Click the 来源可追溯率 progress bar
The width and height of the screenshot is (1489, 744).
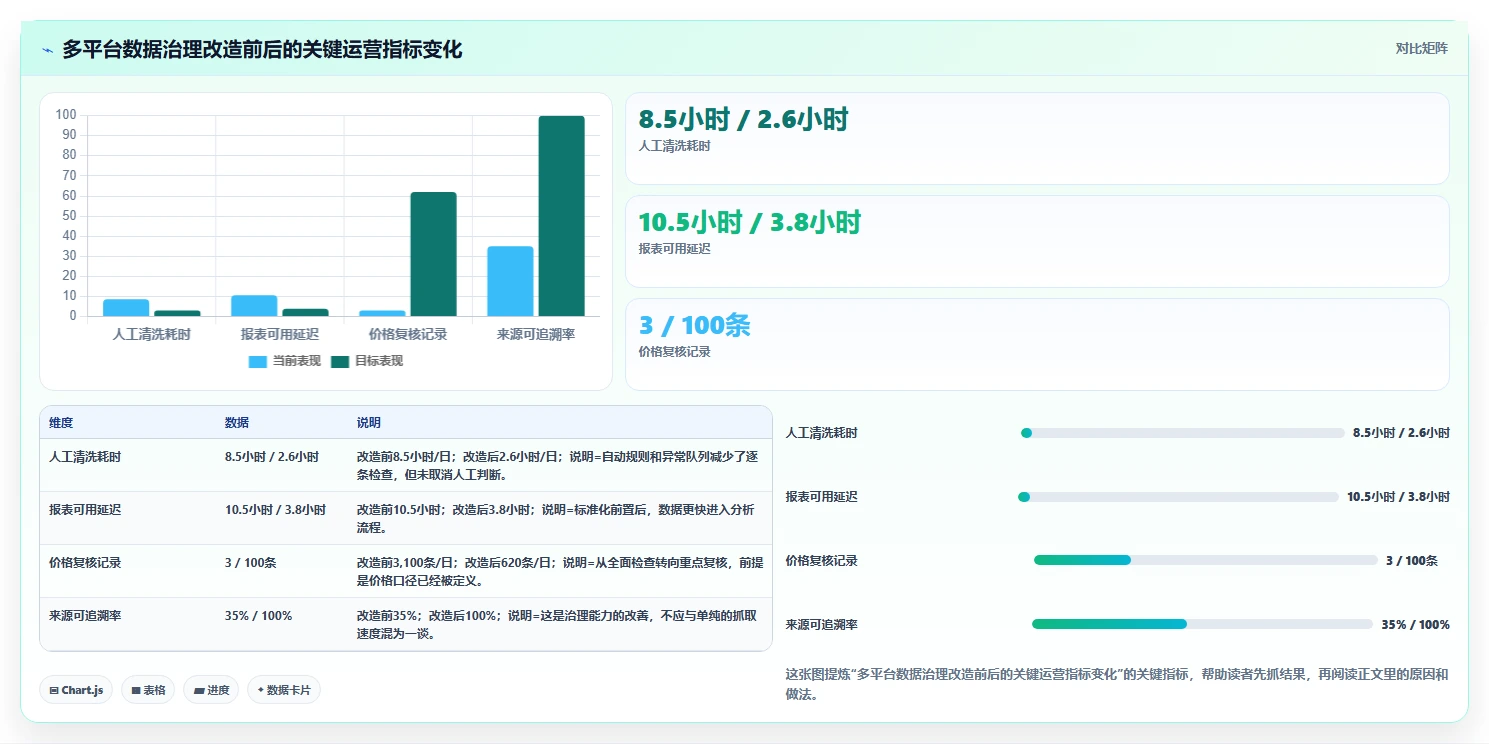click(x=1202, y=624)
